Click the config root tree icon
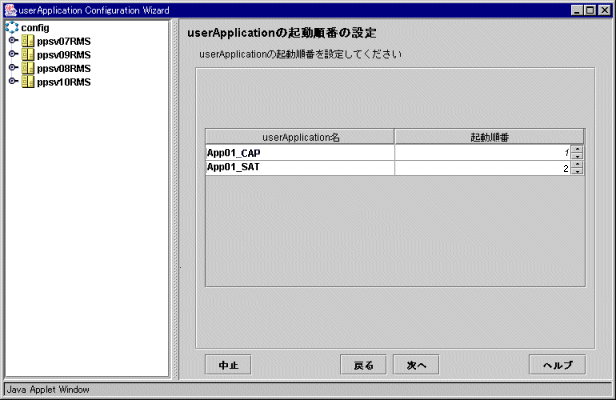The height and width of the screenshot is (400, 616). pos(12,28)
